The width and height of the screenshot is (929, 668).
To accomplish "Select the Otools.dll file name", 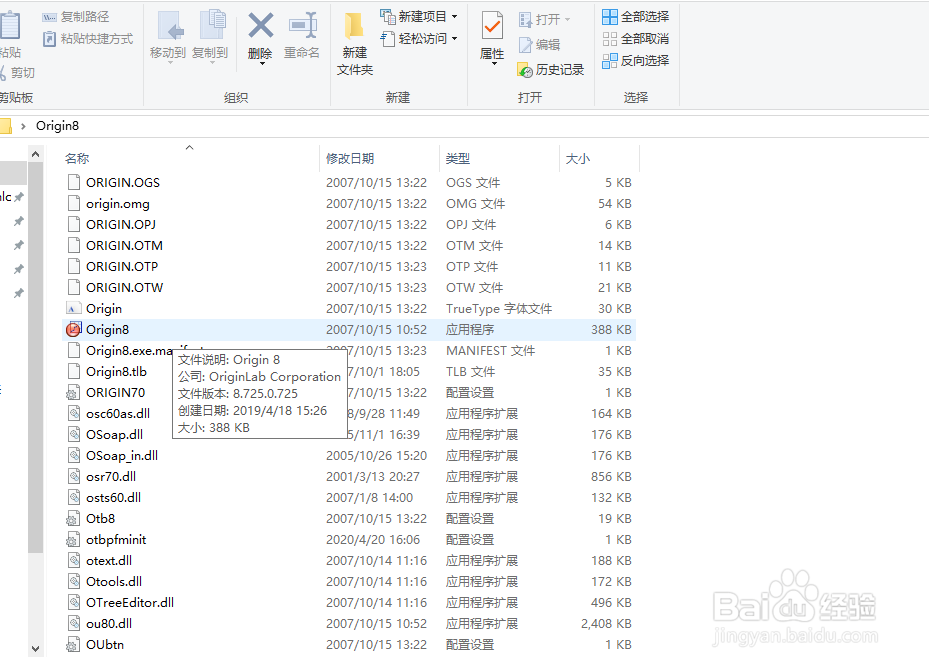I will click(x=114, y=581).
